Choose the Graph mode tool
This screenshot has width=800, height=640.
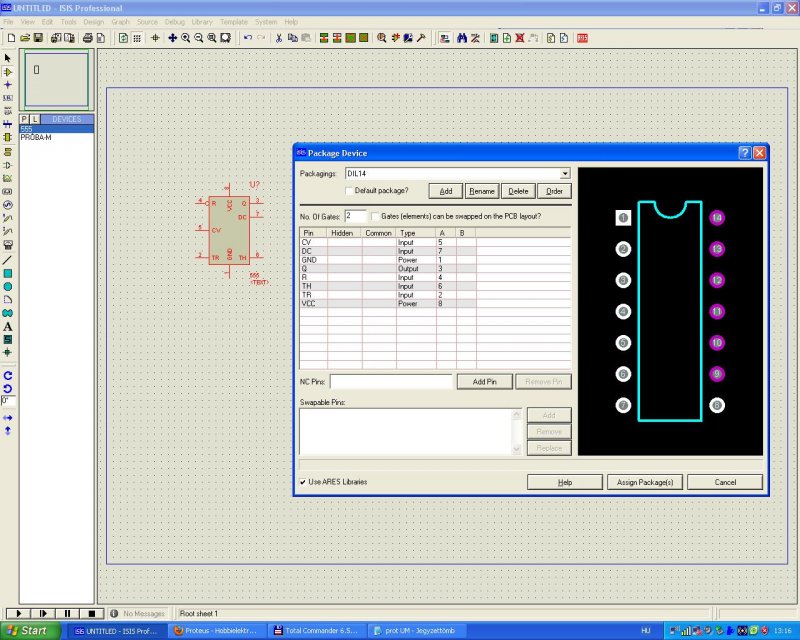pos(8,178)
